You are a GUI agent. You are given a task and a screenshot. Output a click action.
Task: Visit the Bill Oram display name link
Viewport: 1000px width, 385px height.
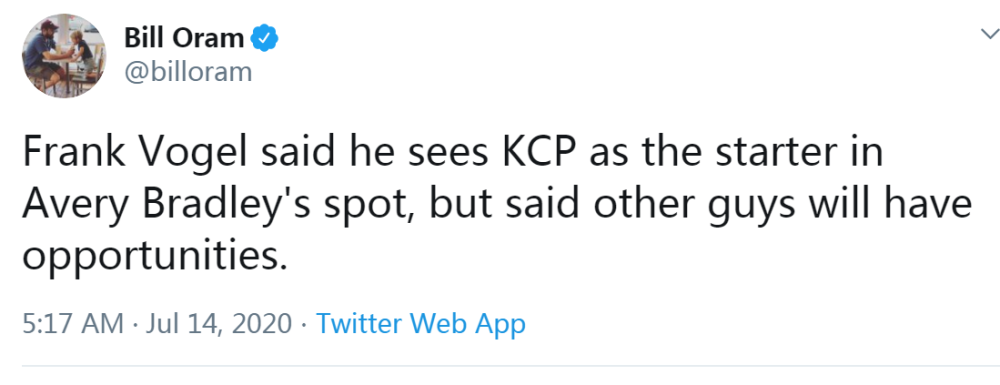pyautogui.click(x=184, y=40)
